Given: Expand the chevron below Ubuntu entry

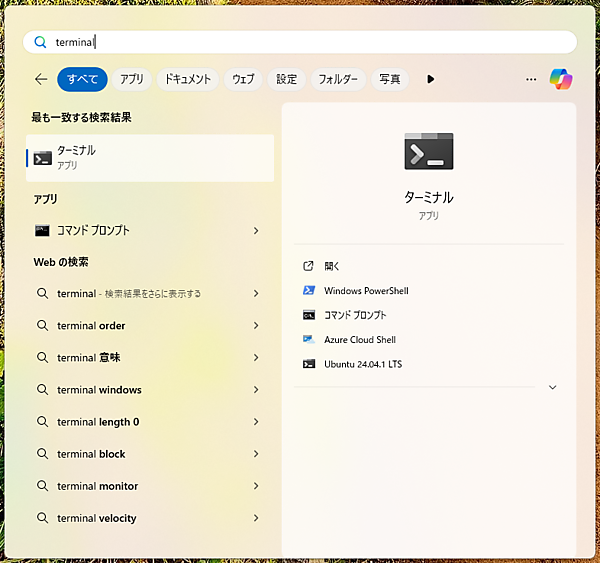Looking at the screenshot, I should tap(552, 388).
